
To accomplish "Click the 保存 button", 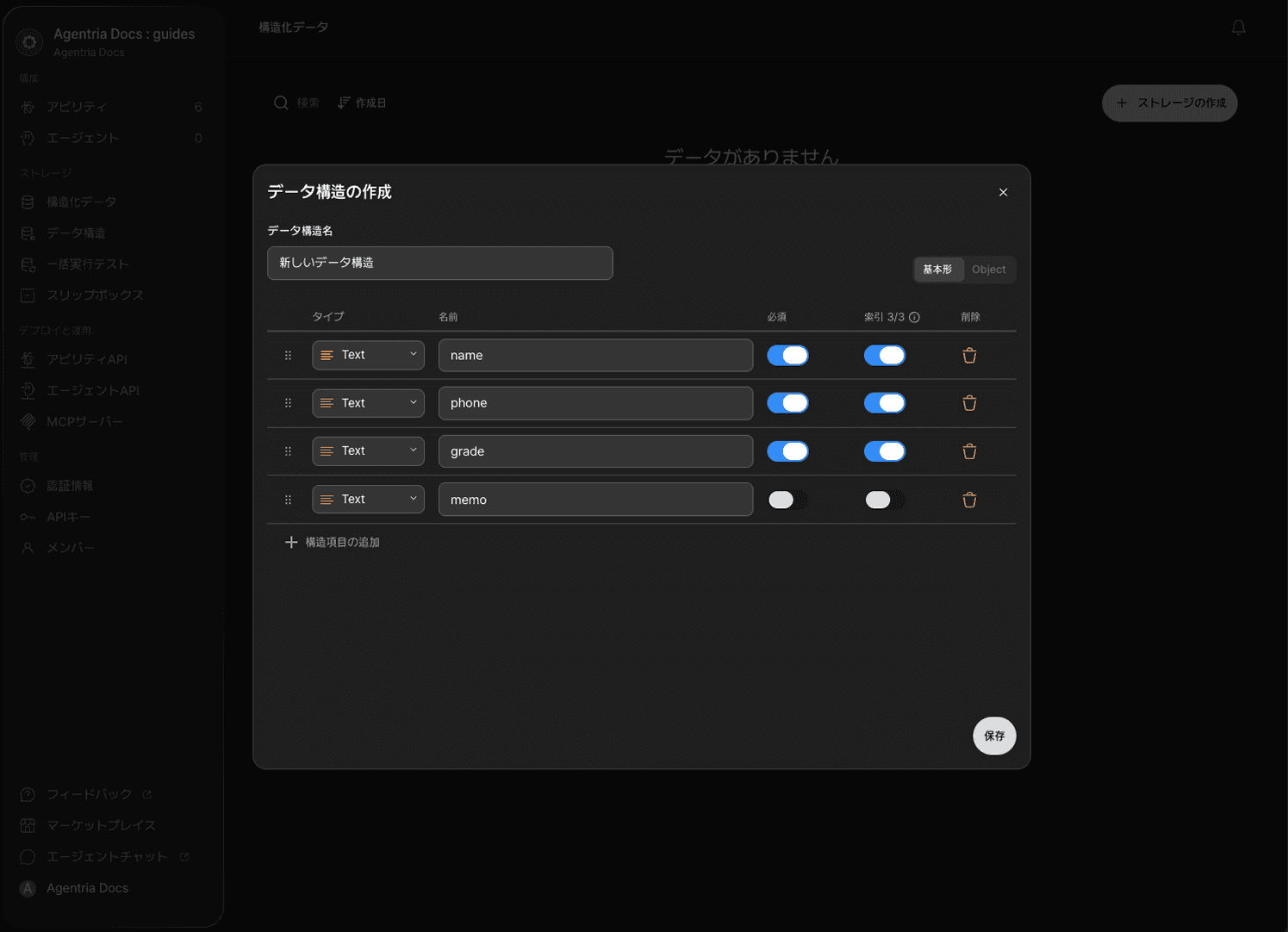I will click(x=994, y=736).
